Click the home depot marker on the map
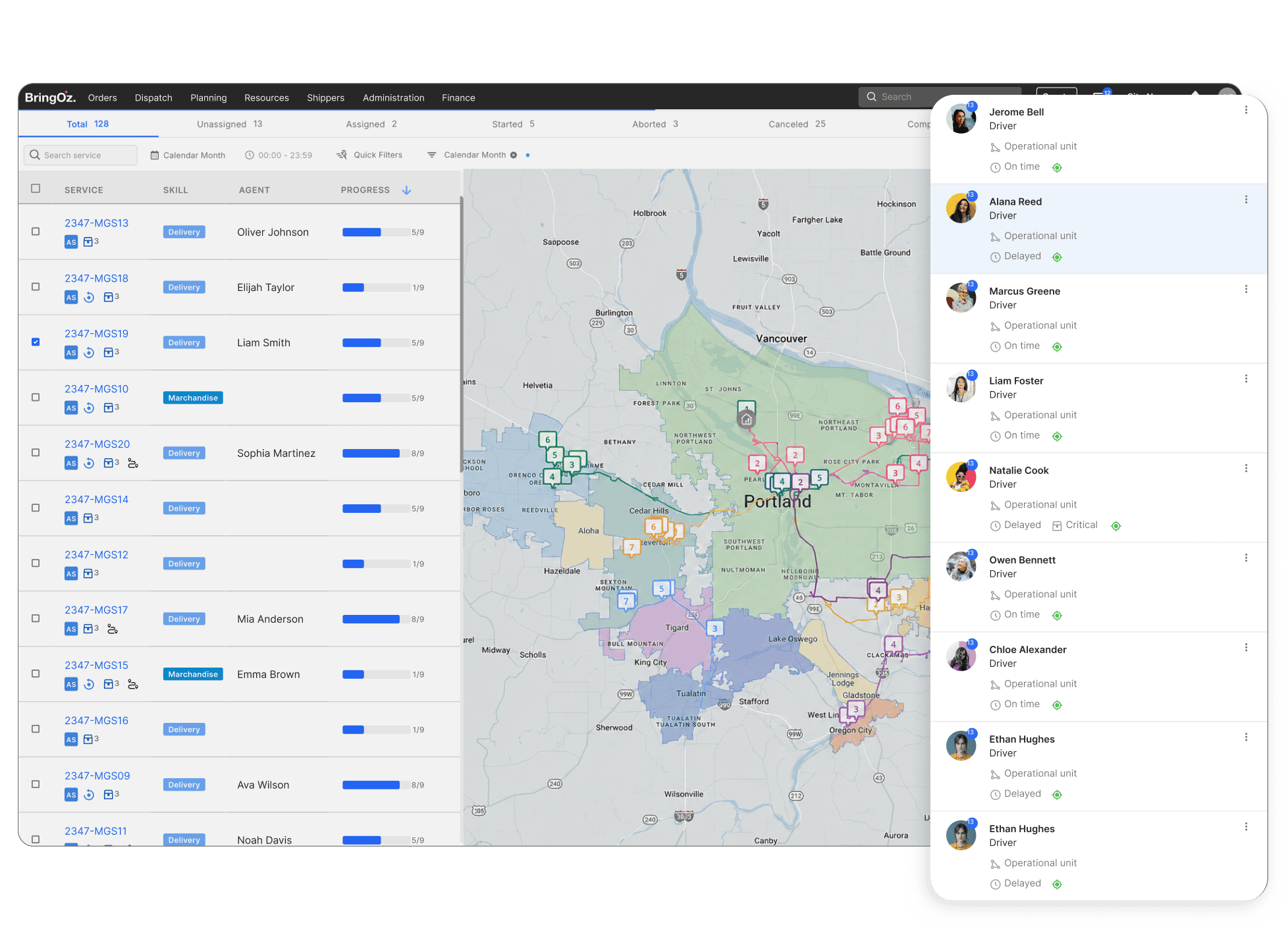Viewport: 1288px width, 925px height. pyautogui.click(x=746, y=419)
